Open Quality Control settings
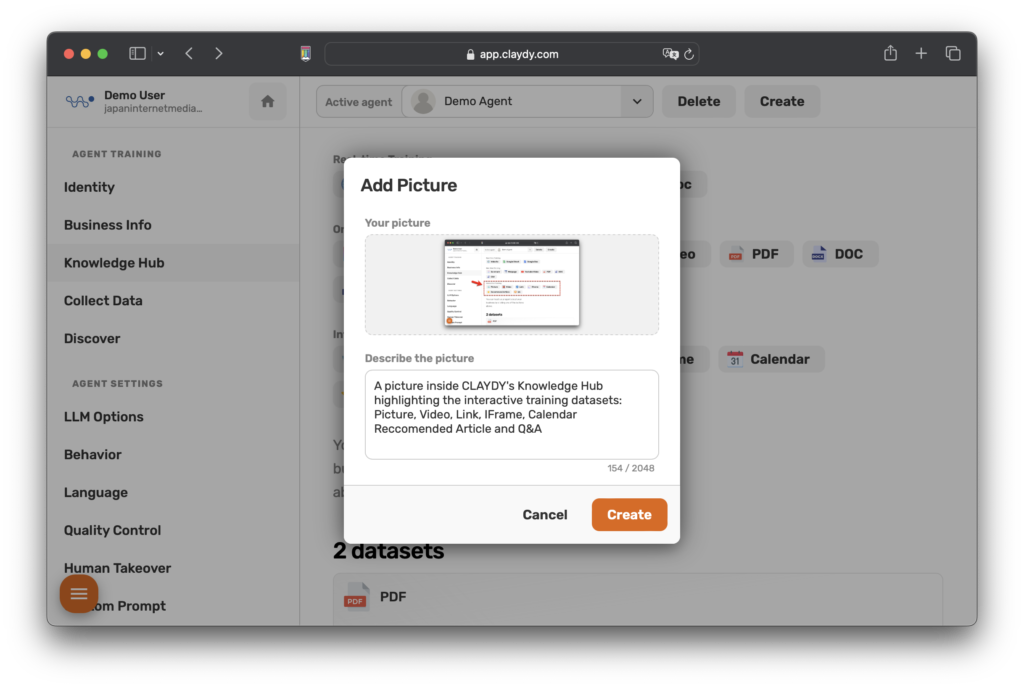 point(112,530)
